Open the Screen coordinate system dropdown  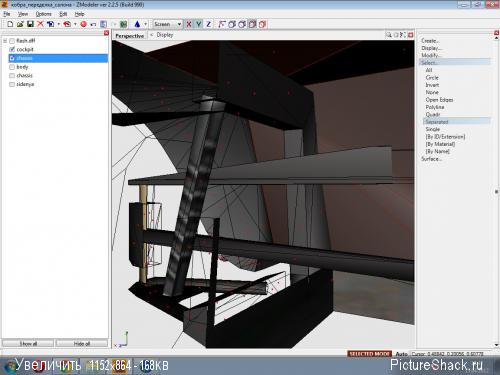[168, 24]
